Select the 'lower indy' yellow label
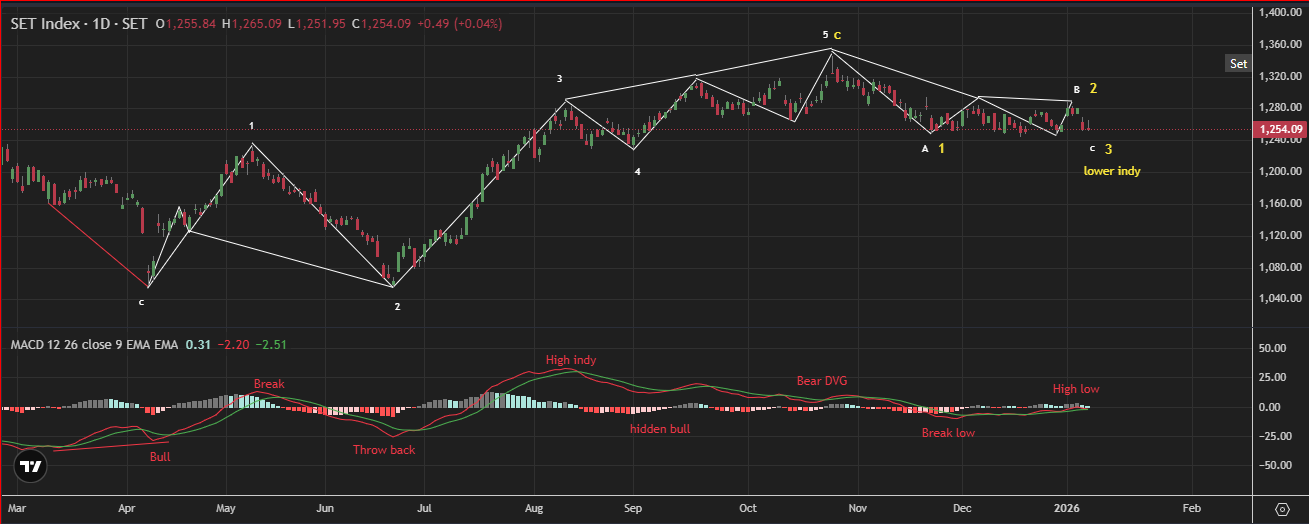This screenshot has width=1309, height=524. (x=1112, y=171)
